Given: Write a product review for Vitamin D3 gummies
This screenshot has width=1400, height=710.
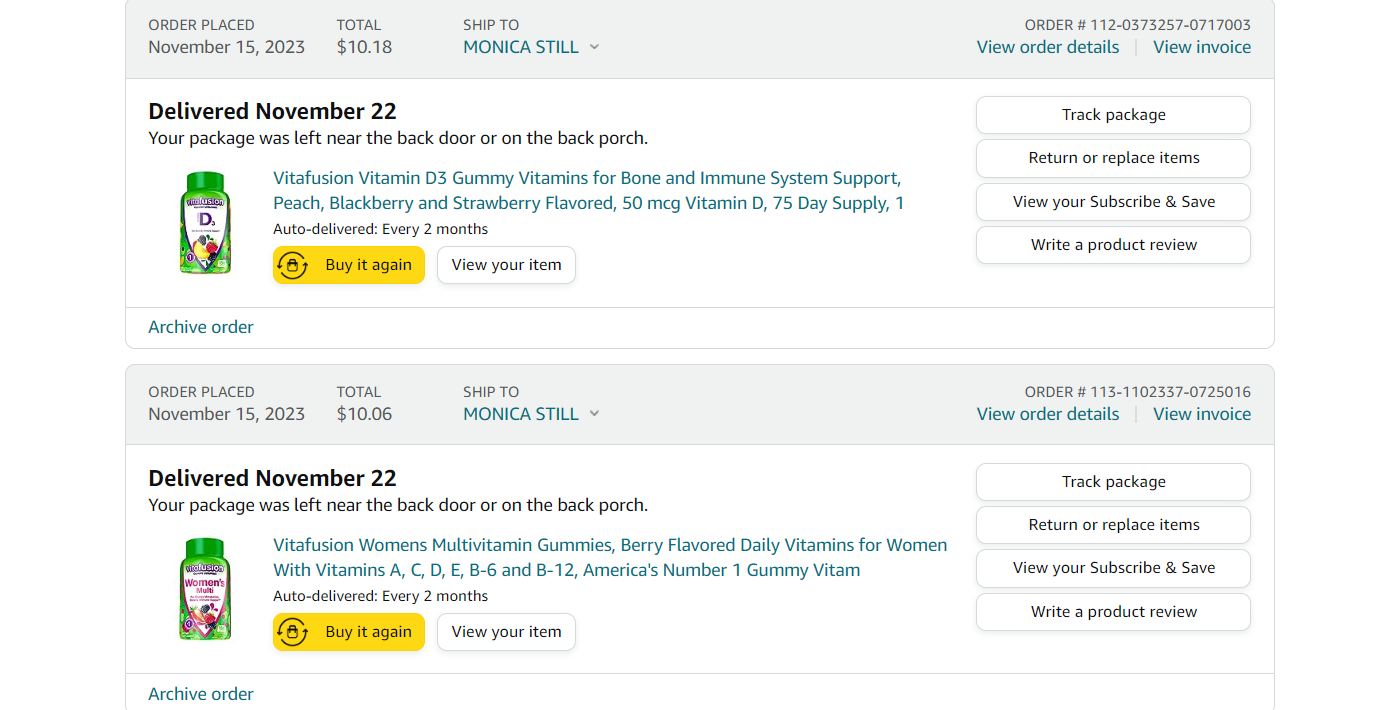Looking at the screenshot, I should pyautogui.click(x=1113, y=245).
